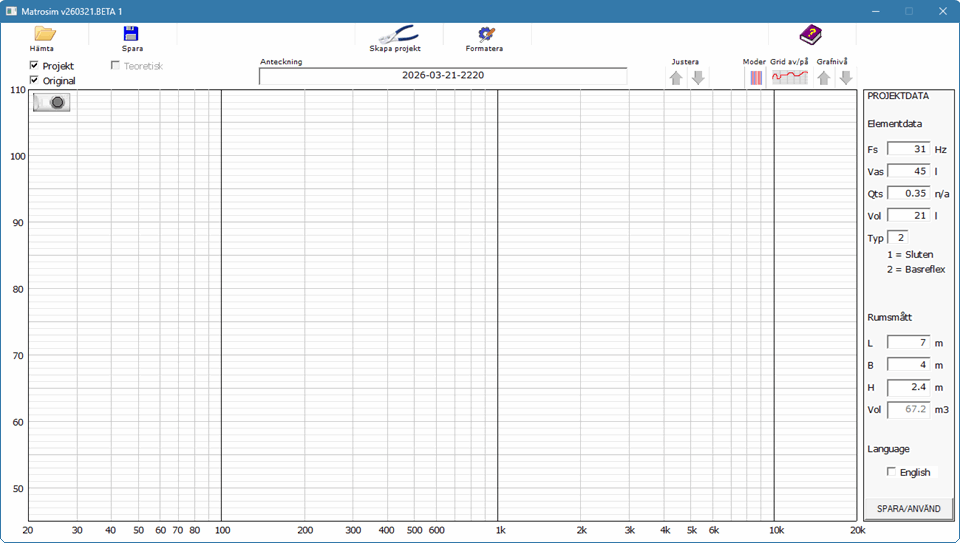Screen dimensions: 960x543
Task: Uncheck the Original checkbox
Action: click(x=34, y=80)
